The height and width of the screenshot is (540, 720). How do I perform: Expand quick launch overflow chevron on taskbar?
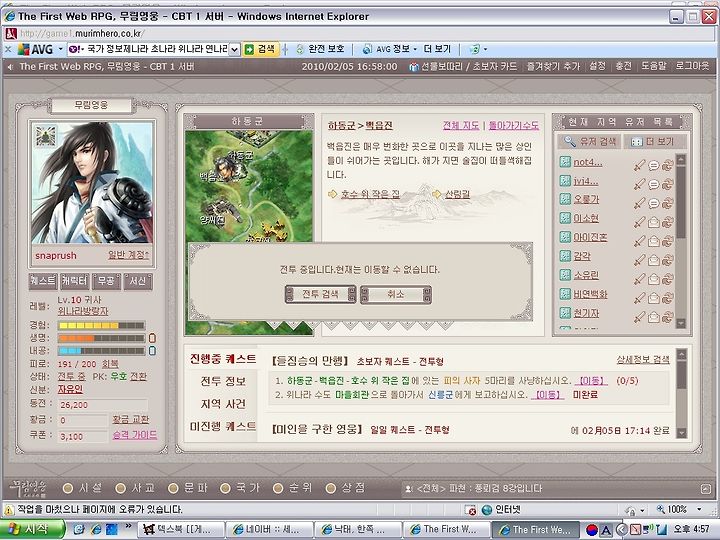coord(128,526)
